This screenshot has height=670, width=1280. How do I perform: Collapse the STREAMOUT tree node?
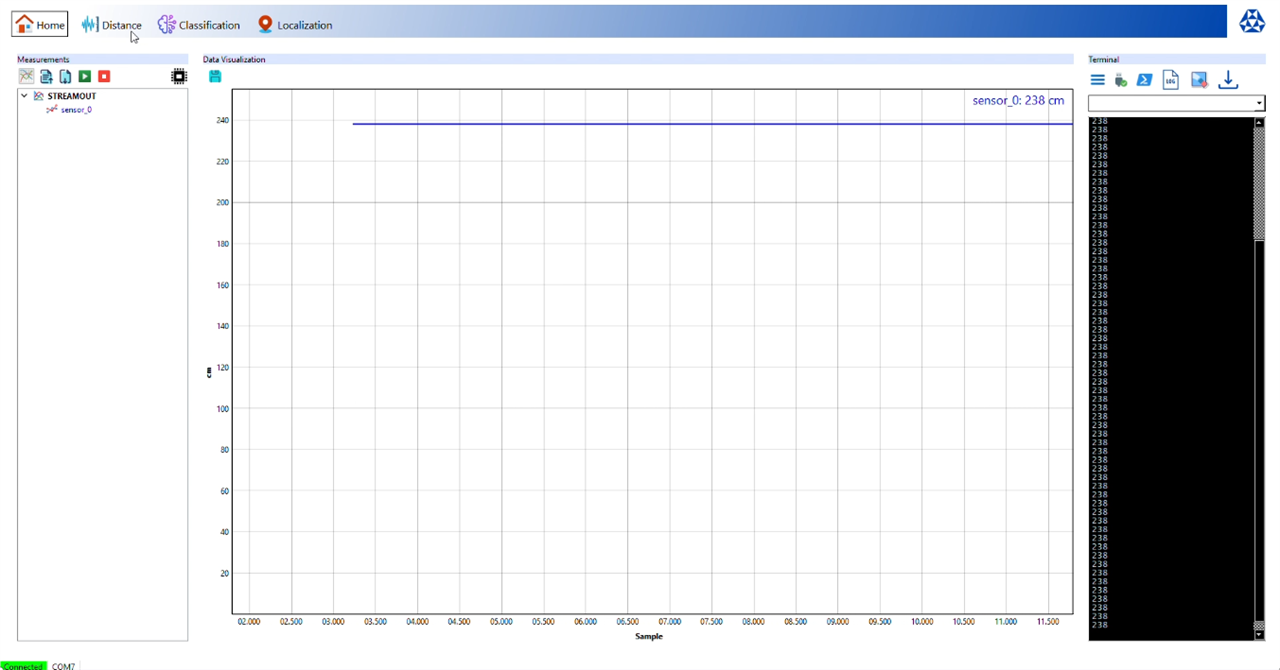click(24, 96)
